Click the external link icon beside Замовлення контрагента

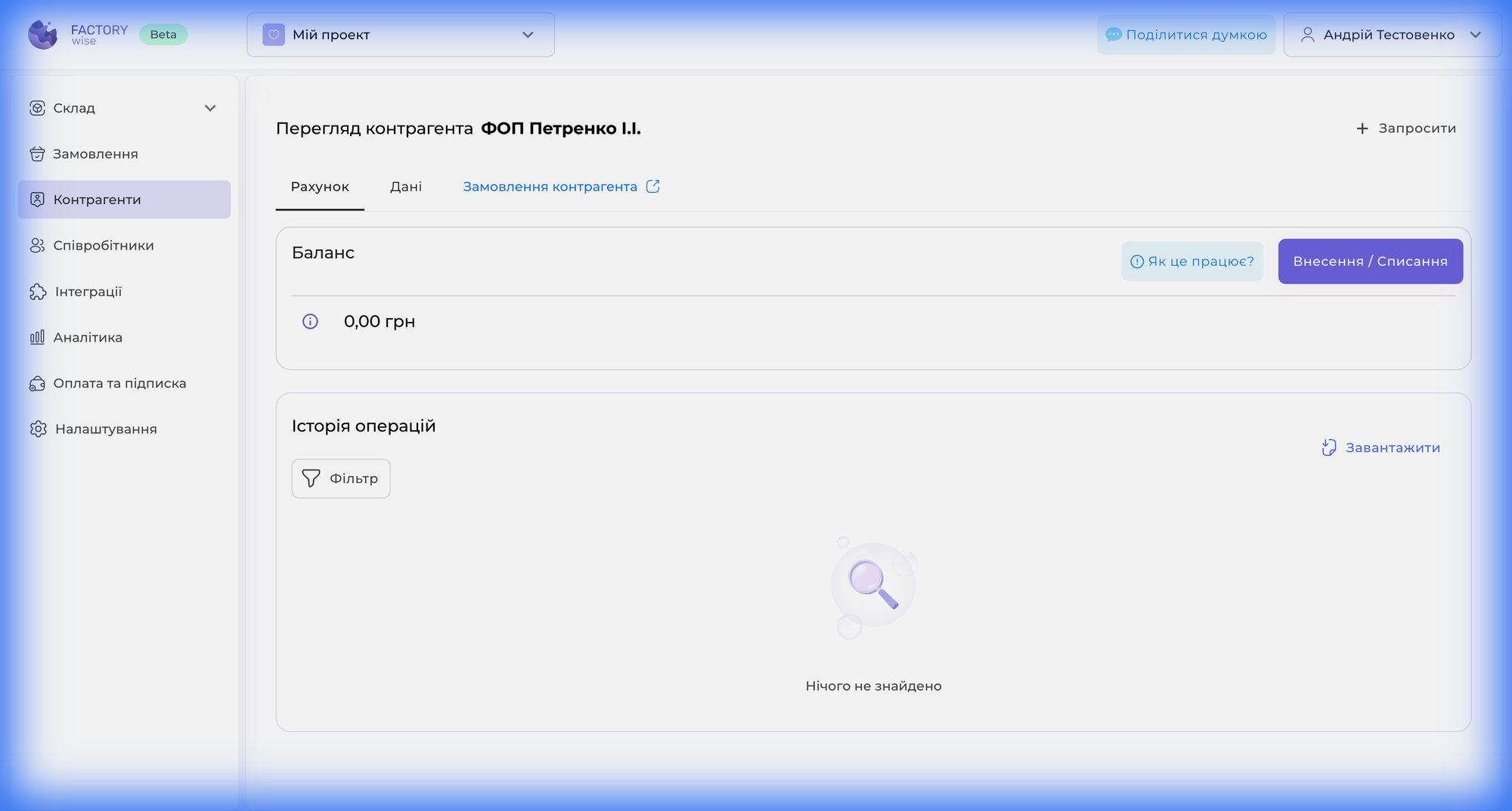point(653,187)
